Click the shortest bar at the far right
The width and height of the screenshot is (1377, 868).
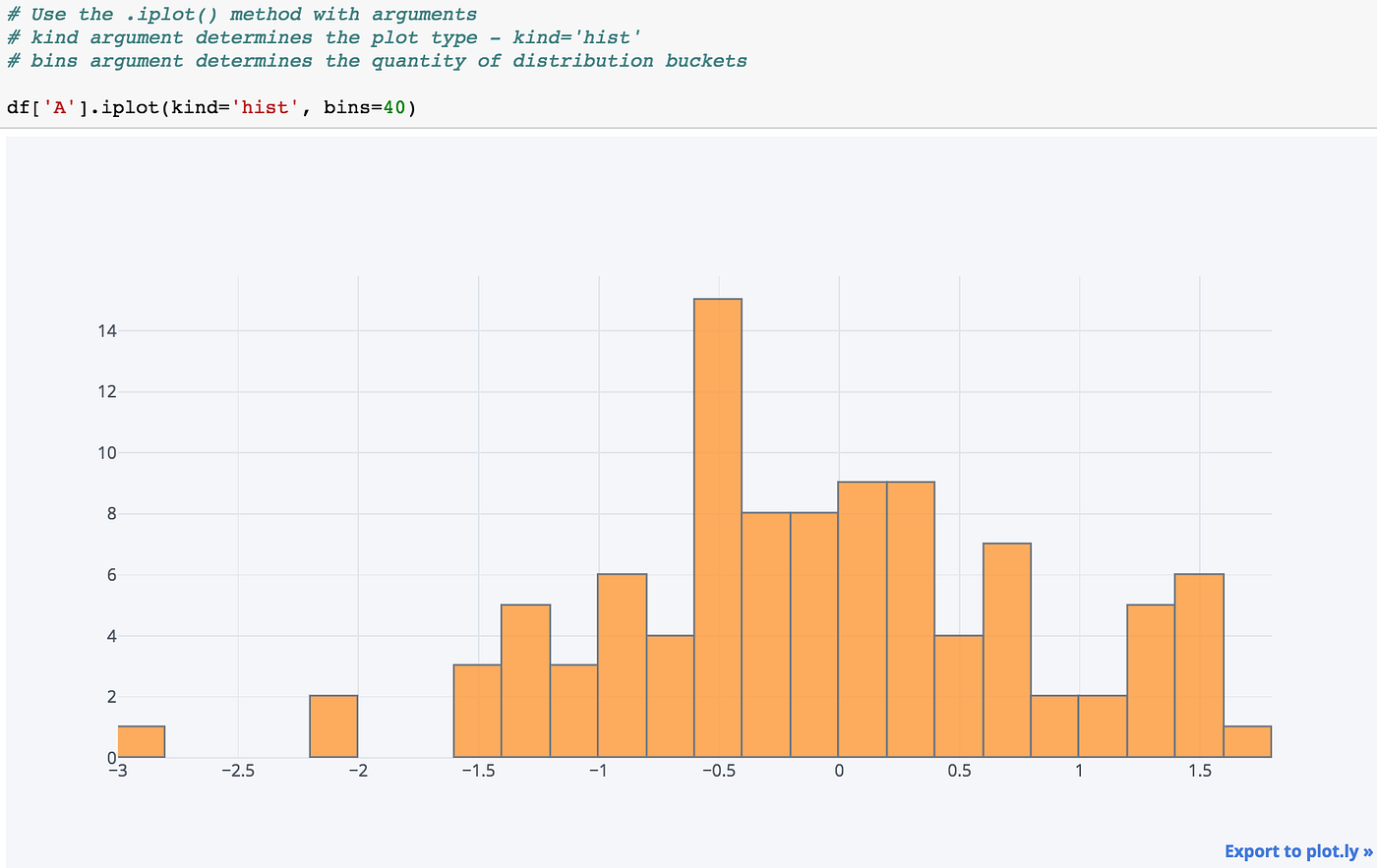click(x=1246, y=742)
